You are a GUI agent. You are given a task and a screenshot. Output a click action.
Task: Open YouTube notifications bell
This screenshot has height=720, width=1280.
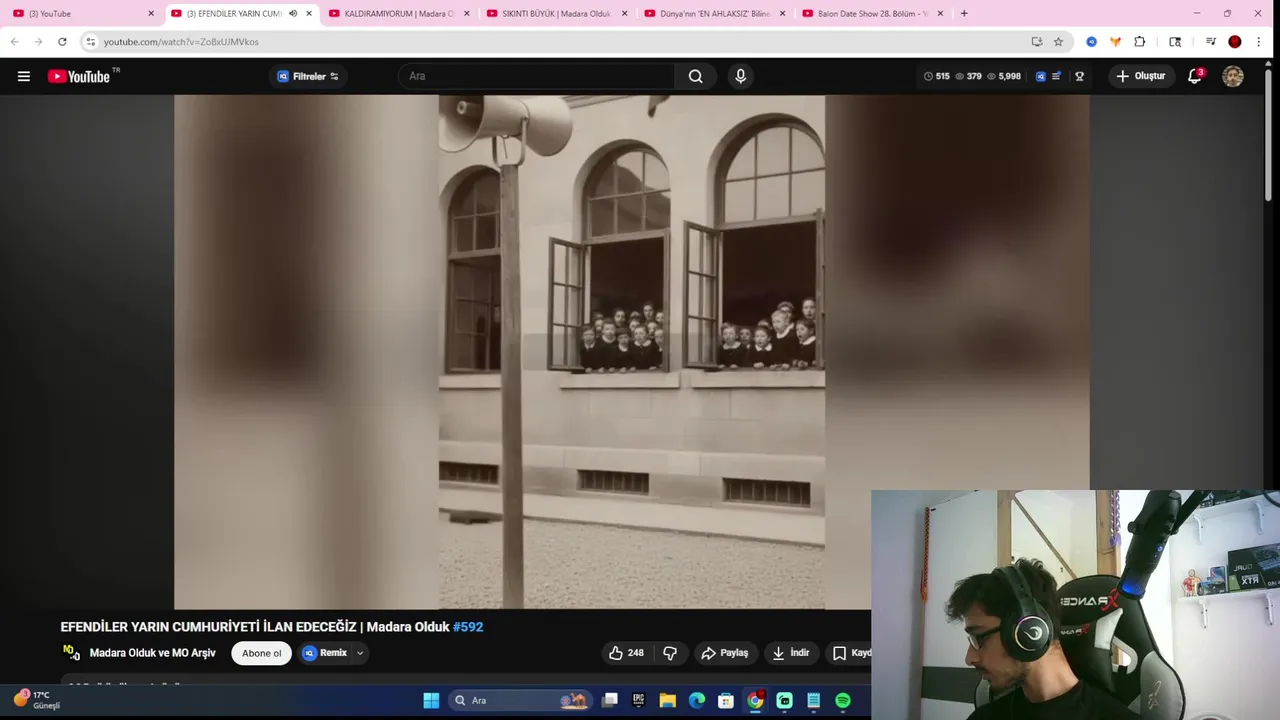click(x=1195, y=76)
